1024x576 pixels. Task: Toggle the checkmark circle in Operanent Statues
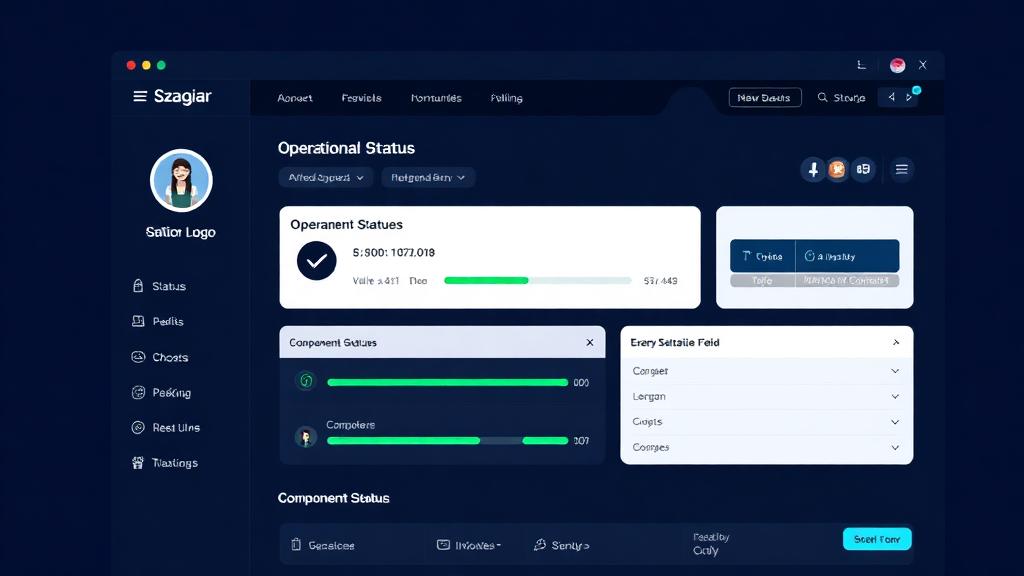pos(317,261)
